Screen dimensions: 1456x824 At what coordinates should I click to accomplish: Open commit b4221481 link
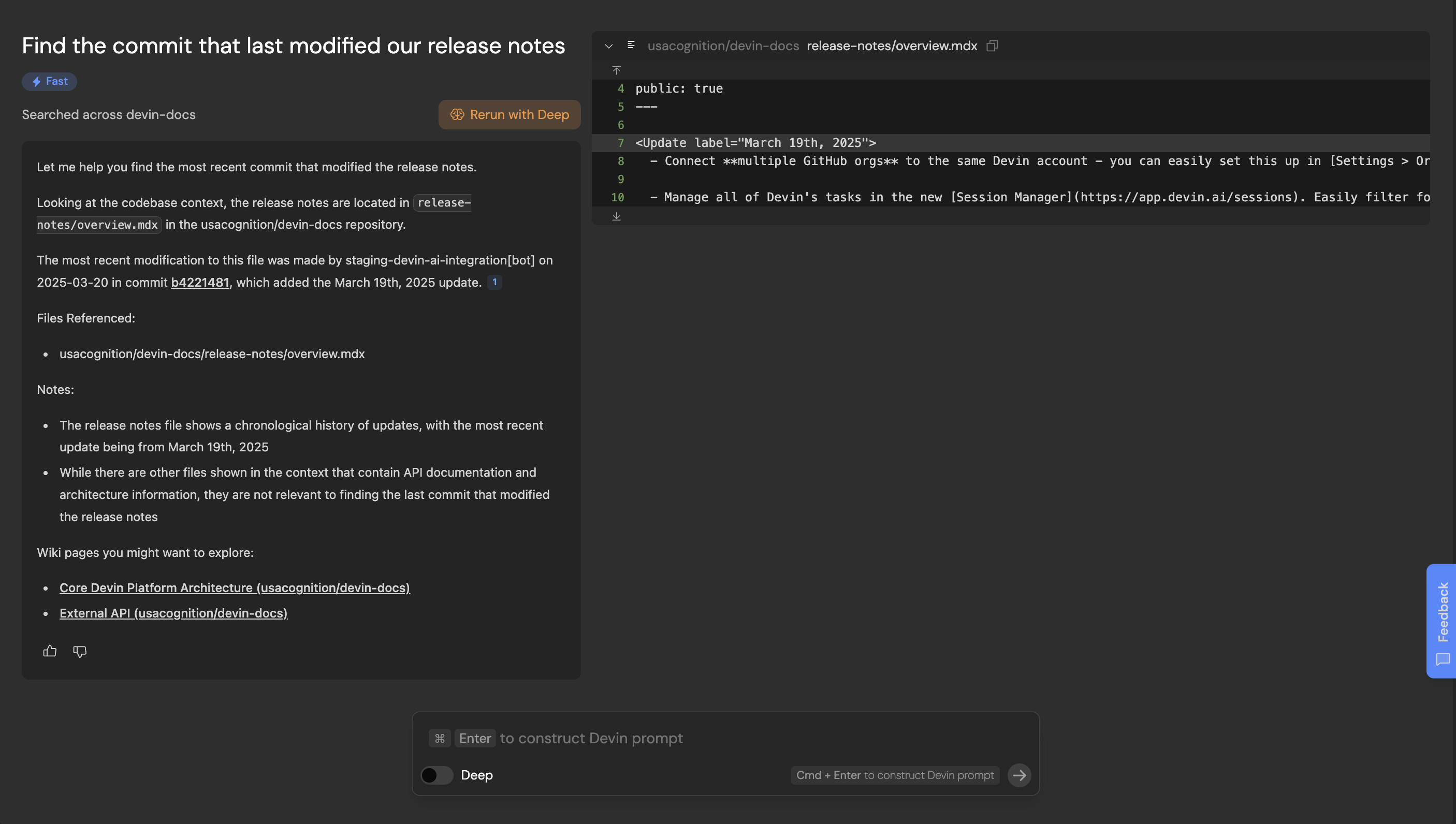point(200,283)
